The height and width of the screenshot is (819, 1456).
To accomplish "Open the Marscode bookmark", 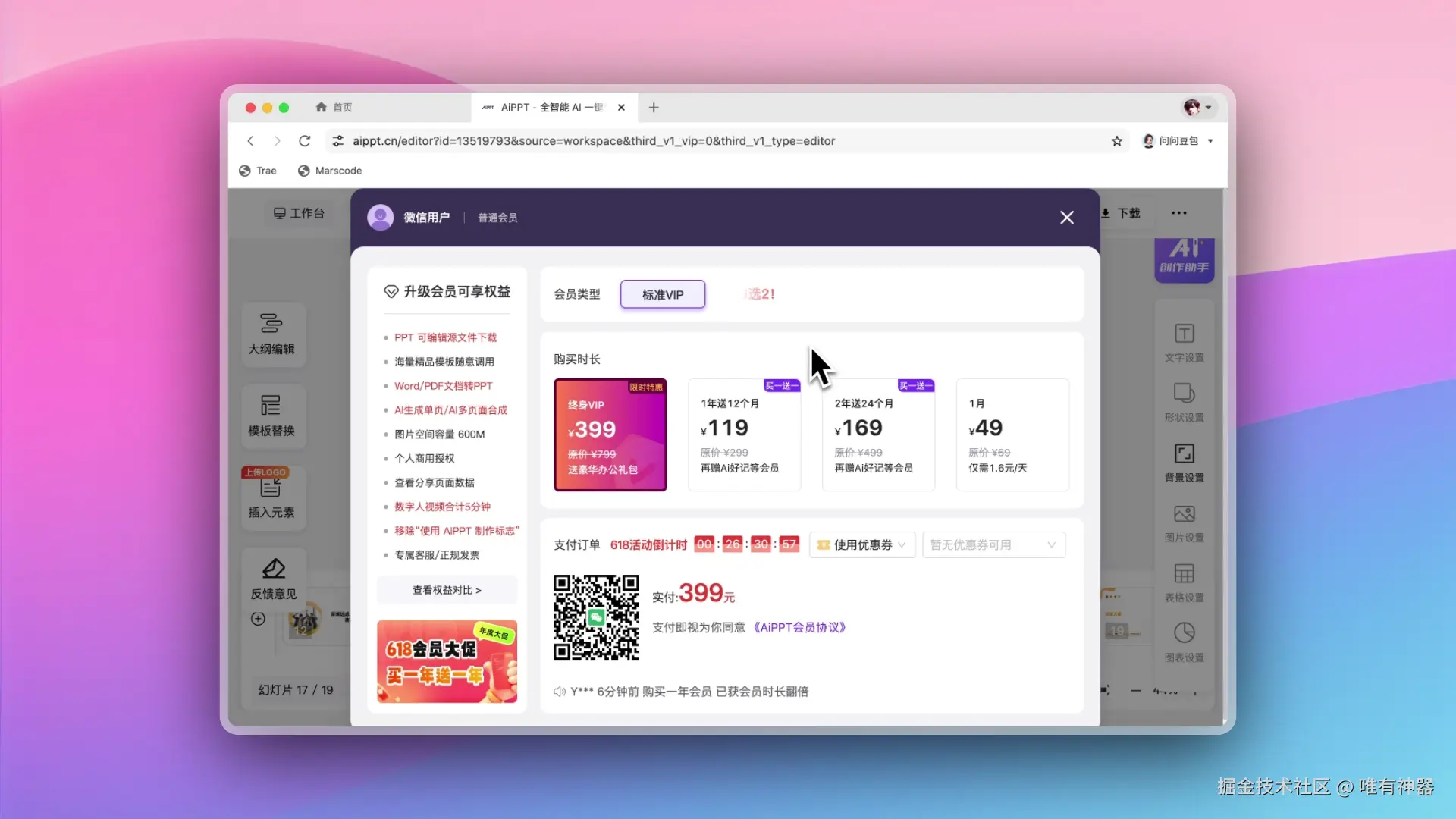I will 330,171.
